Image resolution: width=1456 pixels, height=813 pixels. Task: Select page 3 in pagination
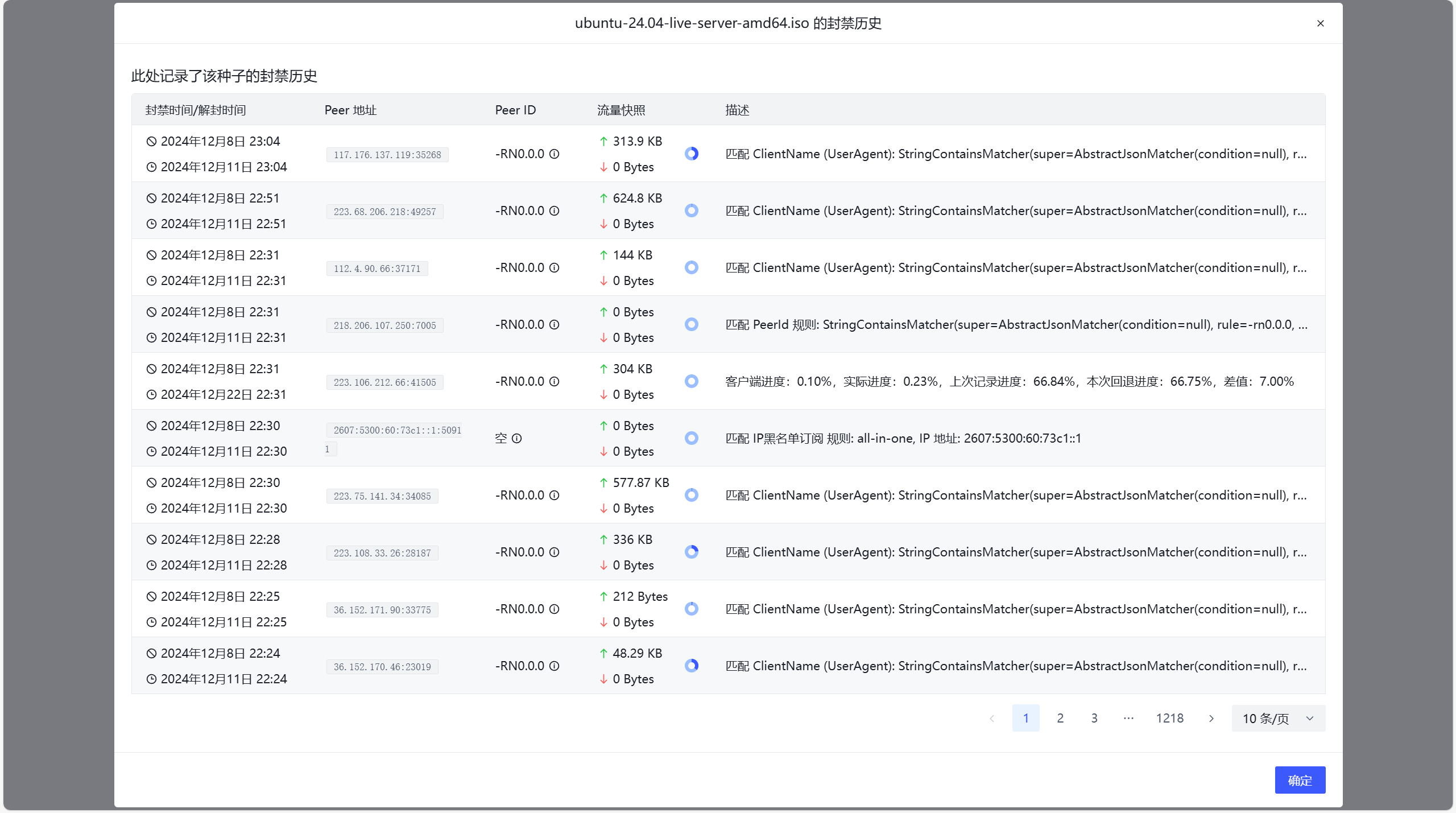(1094, 718)
